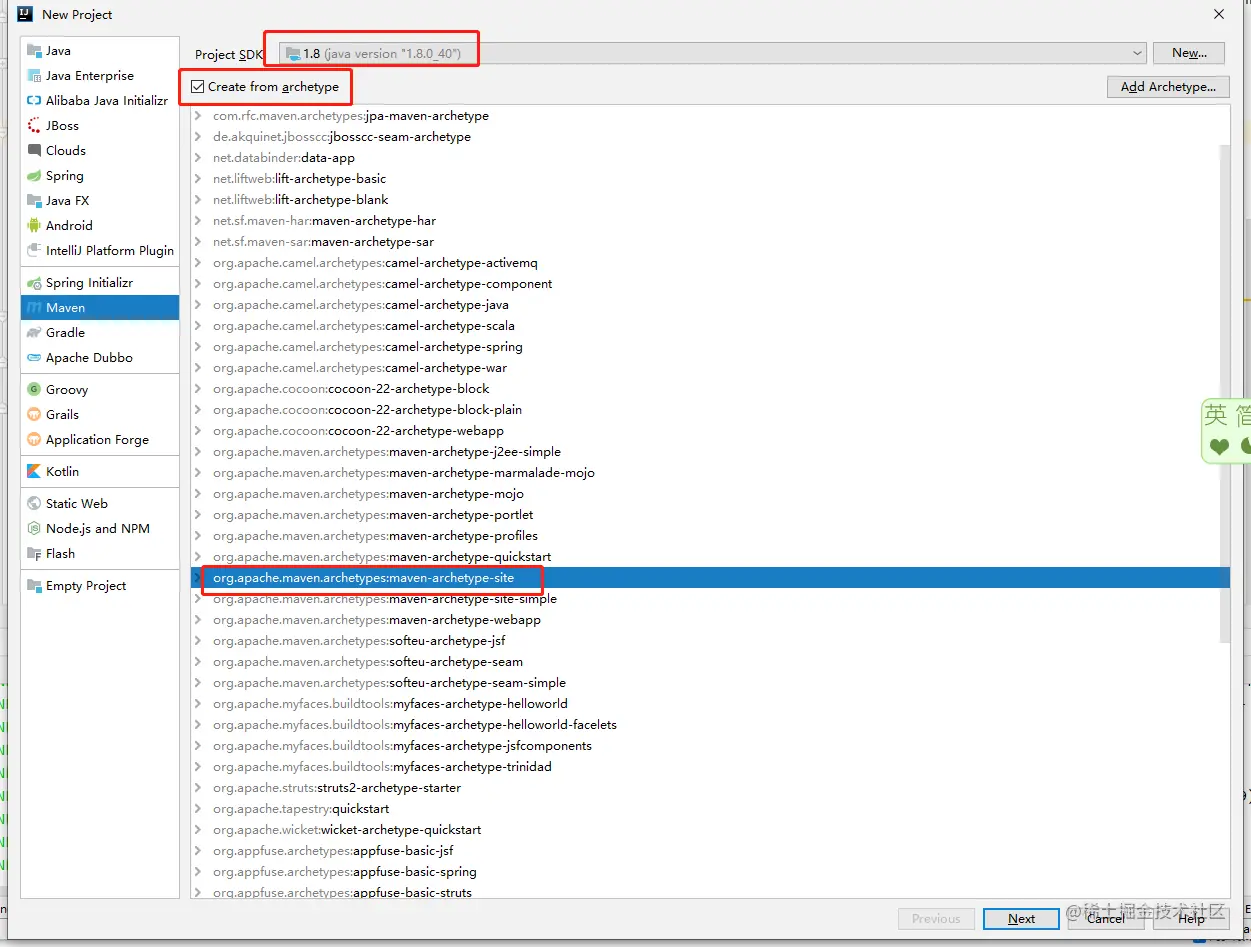Viewport: 1251px width, 947px height.
Task: Select softeu-archetype-seam-simple row
Action: (710, 683)
